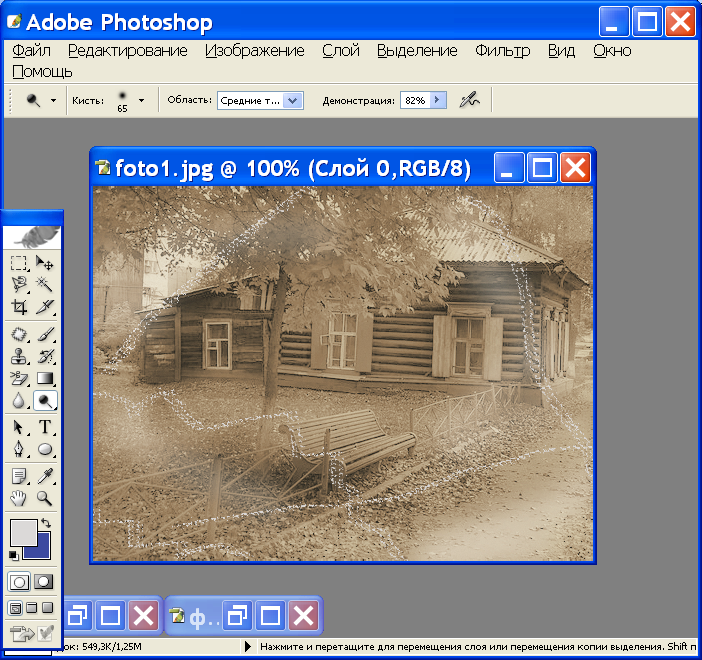Select the Eraser tool

pyautogui.click(x=18, y=378)
